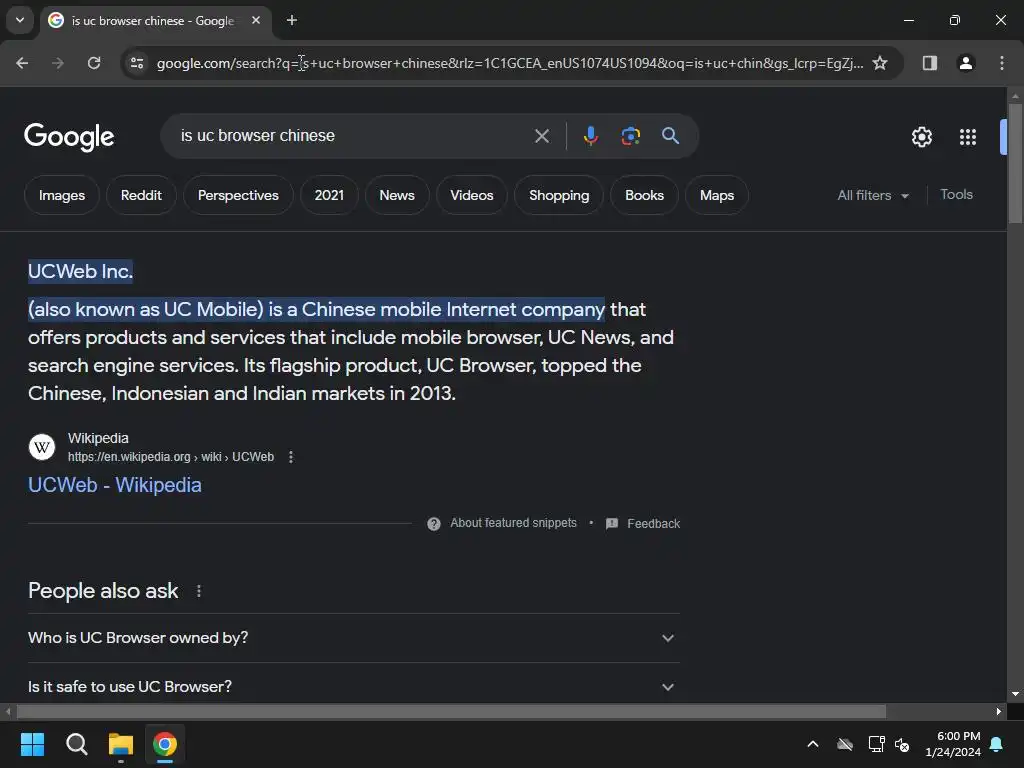
Task: Open the Chrome side panel
Action: (929, 63)
